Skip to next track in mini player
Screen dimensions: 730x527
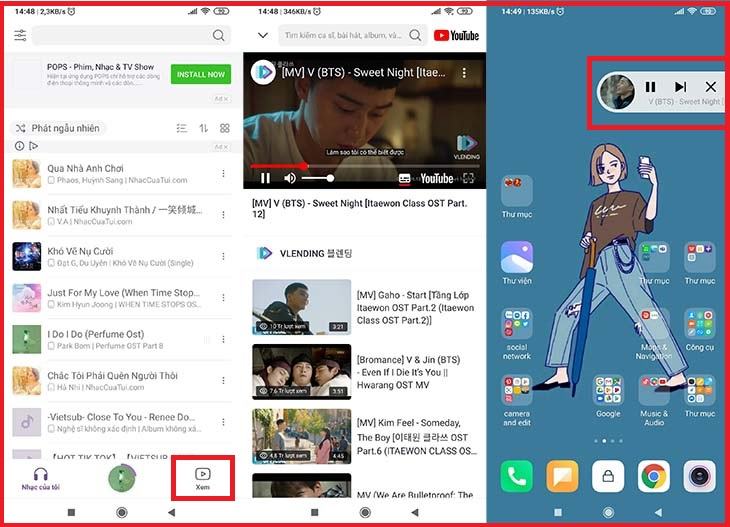coord(681,87)
